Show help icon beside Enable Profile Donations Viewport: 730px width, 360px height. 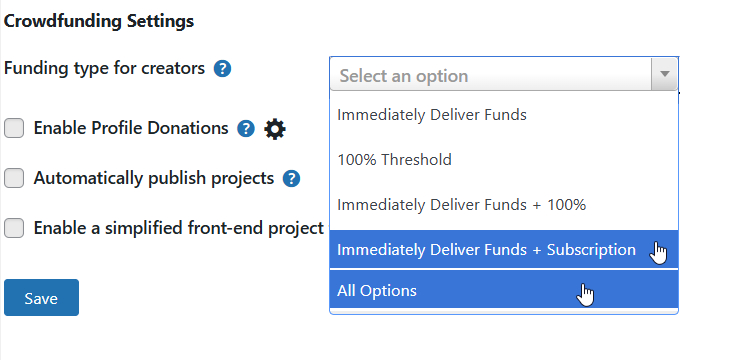[245, 129]
